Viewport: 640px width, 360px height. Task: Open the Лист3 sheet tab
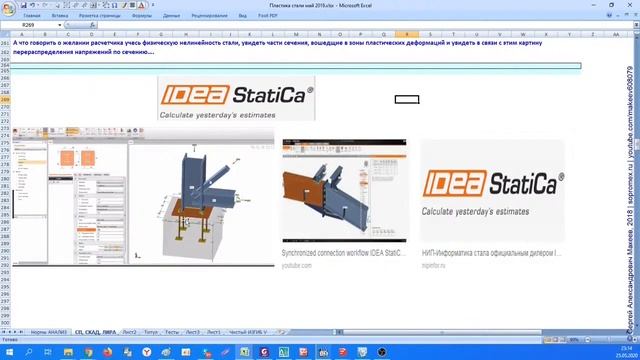(x=193, y=332)
